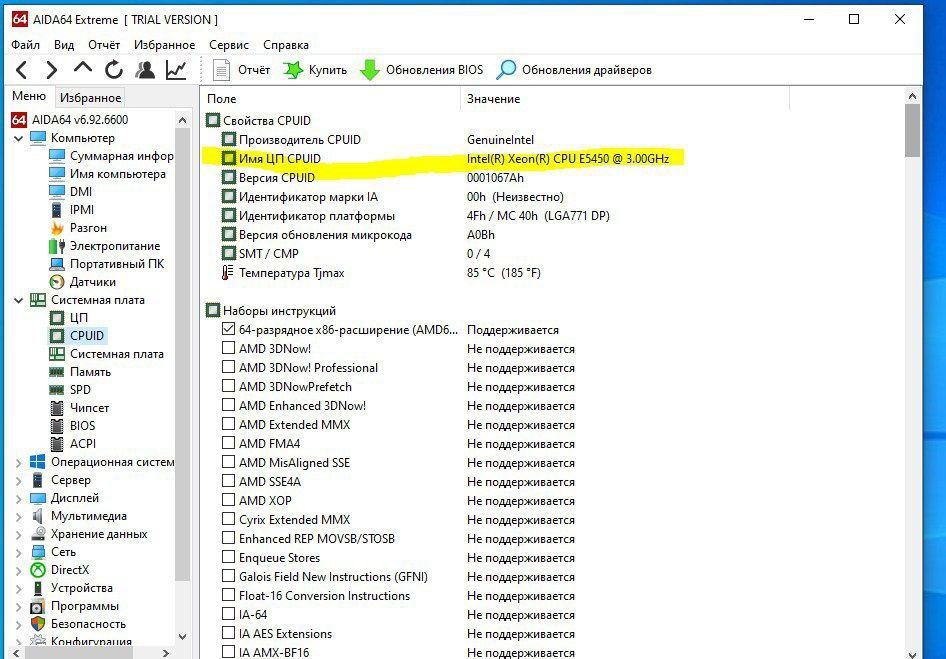Open the Справка menu
This screenshot has height=659, width=946.
(286, 45)
